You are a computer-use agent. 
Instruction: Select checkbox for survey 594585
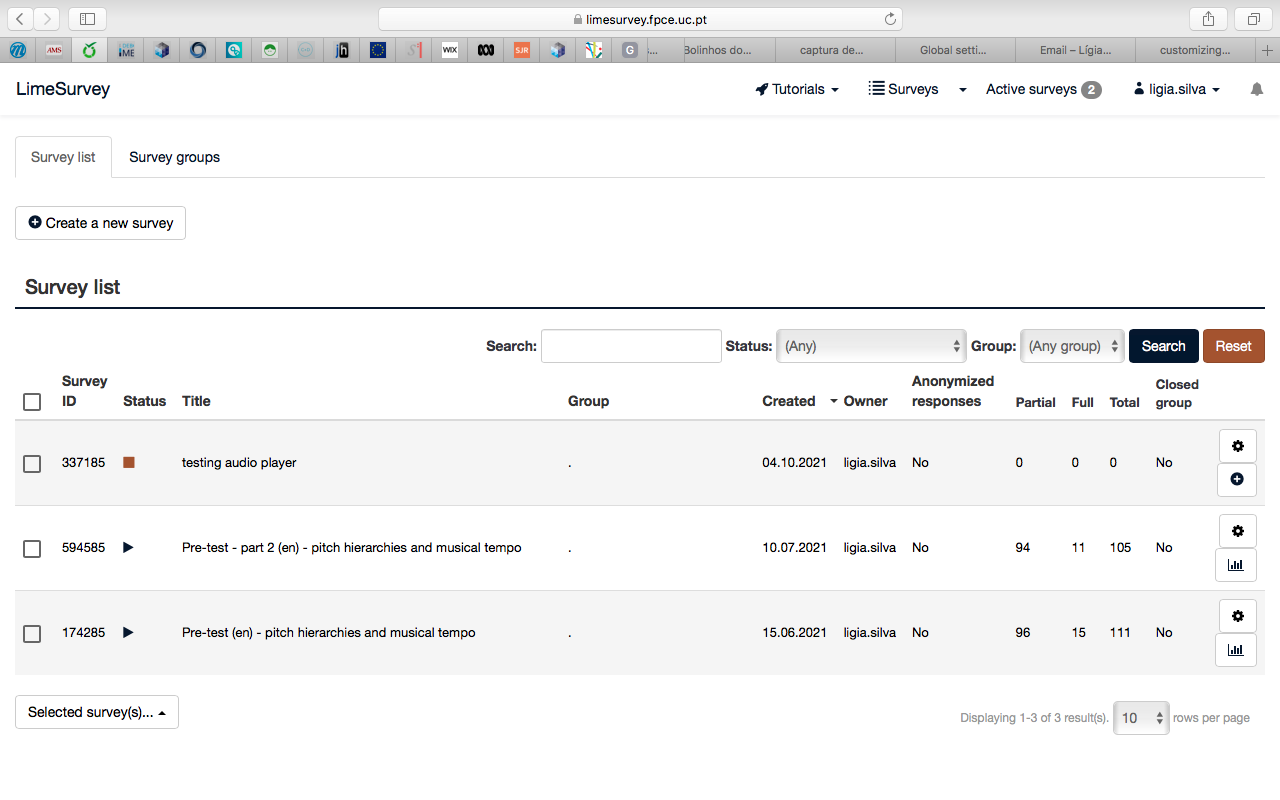click(x=32, y=548)
